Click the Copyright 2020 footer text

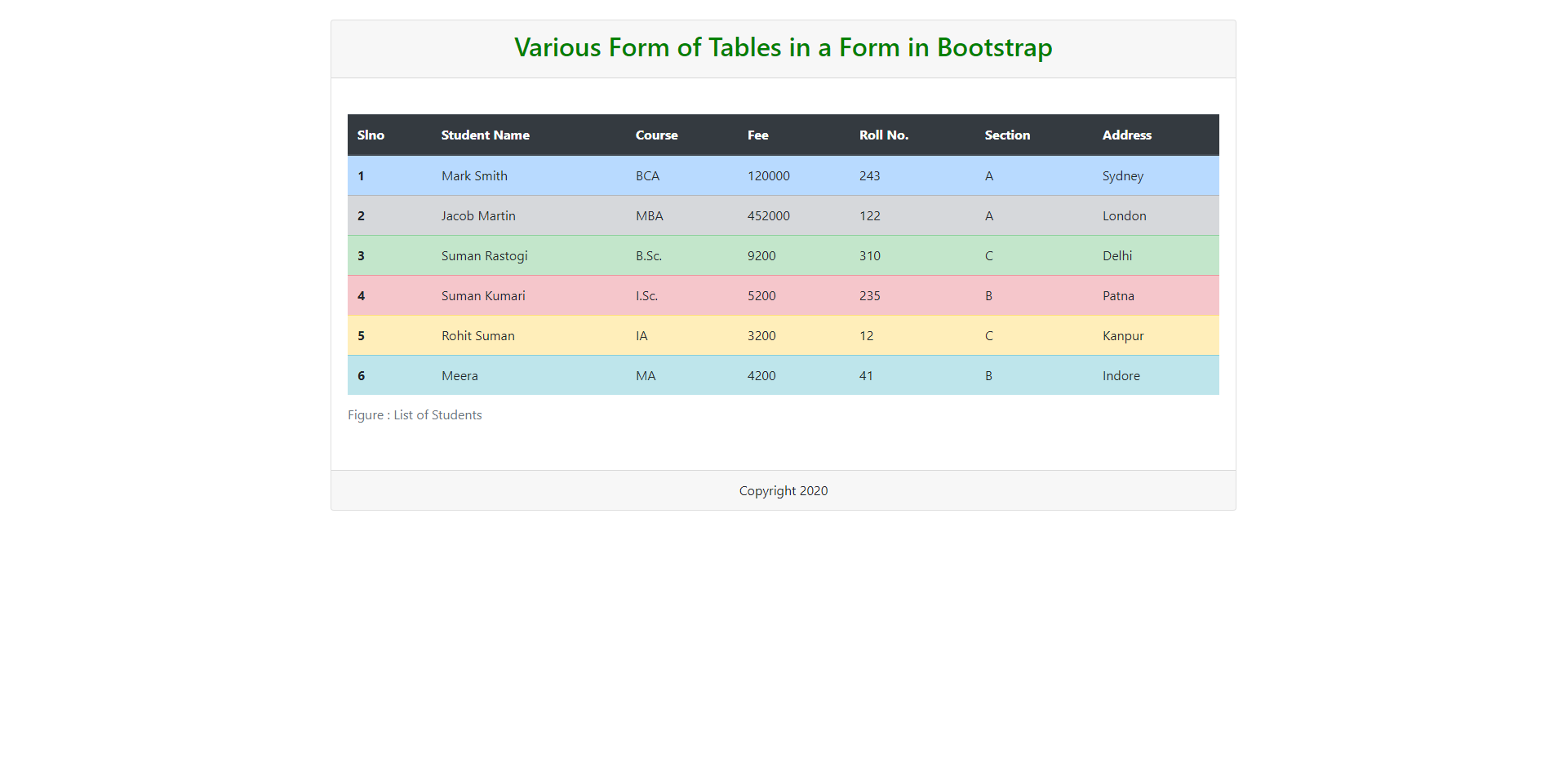pyautogui.click(x=783, y=490)
